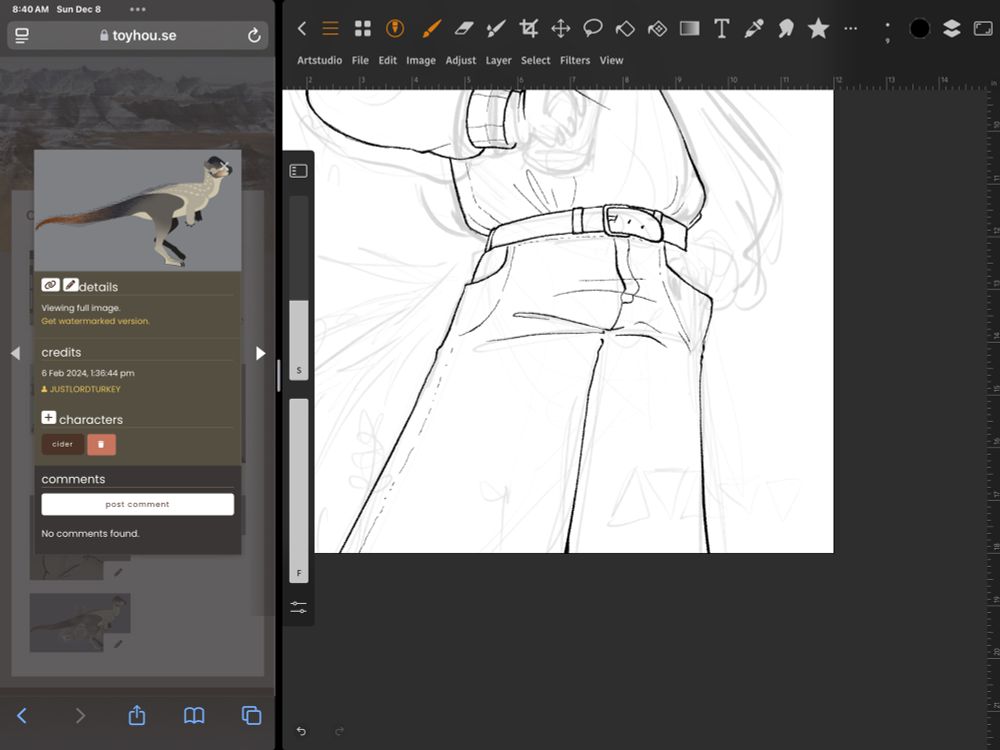Select the Gradient tool
Image resolution: width=1000 pixels, height=750 pixels.
pos(689,29)
